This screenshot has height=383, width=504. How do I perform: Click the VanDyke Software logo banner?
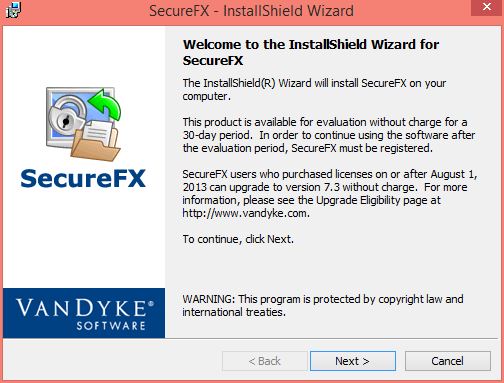click(84, 313)
